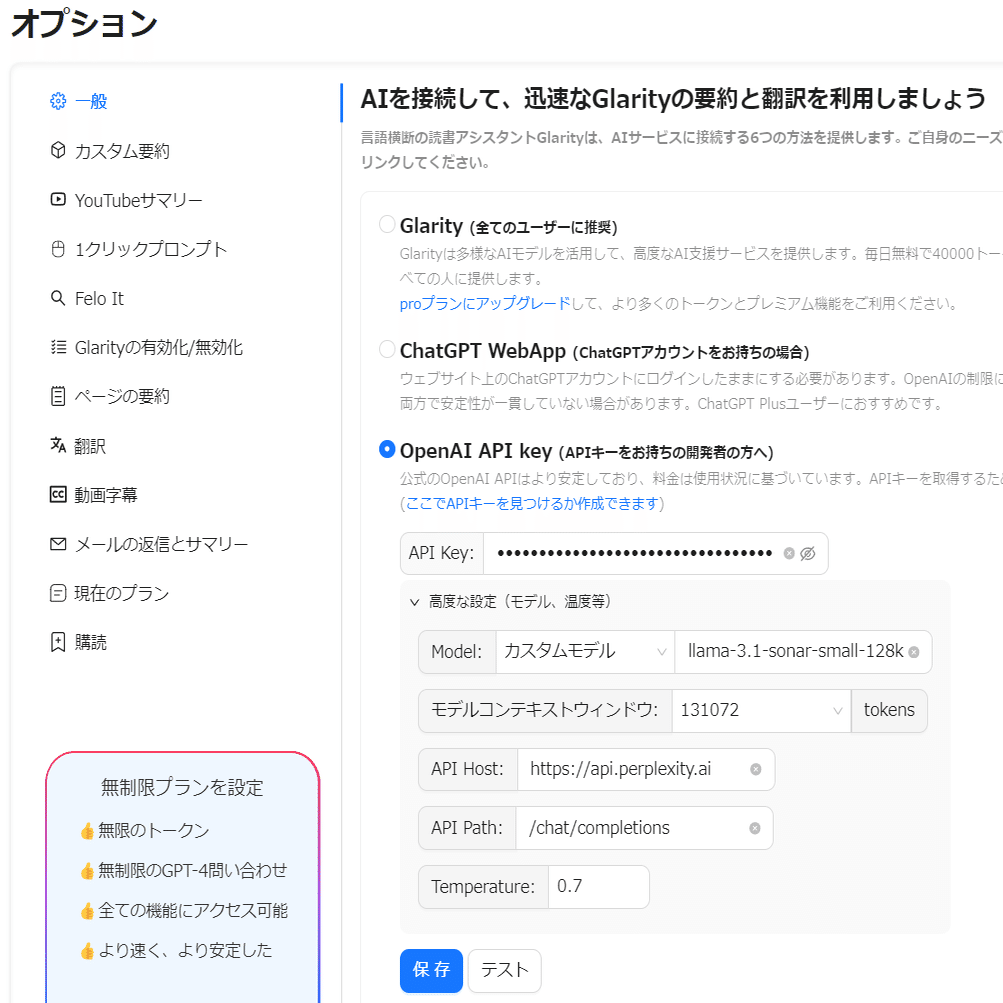Open Glarityの有効化/無効化 settings section

158,348
